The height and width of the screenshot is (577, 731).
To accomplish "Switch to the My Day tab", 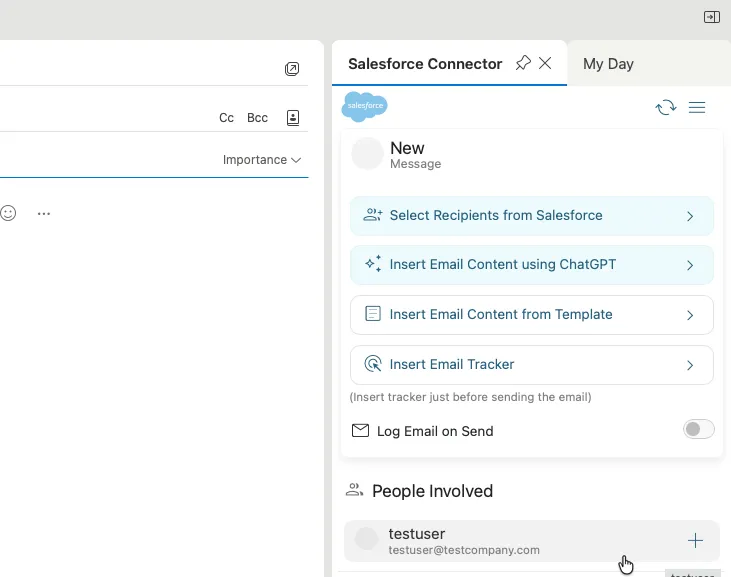I will click(x=608, y=63).
